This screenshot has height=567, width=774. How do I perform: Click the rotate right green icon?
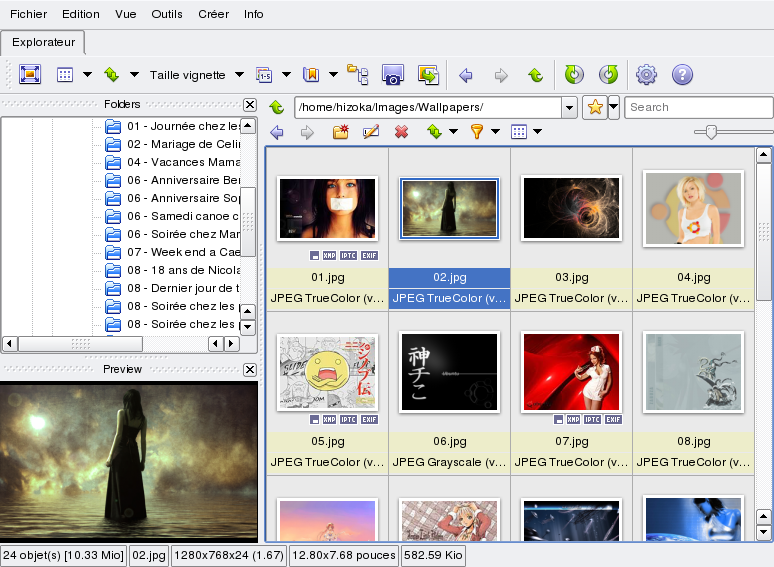[x=607, y=75]
